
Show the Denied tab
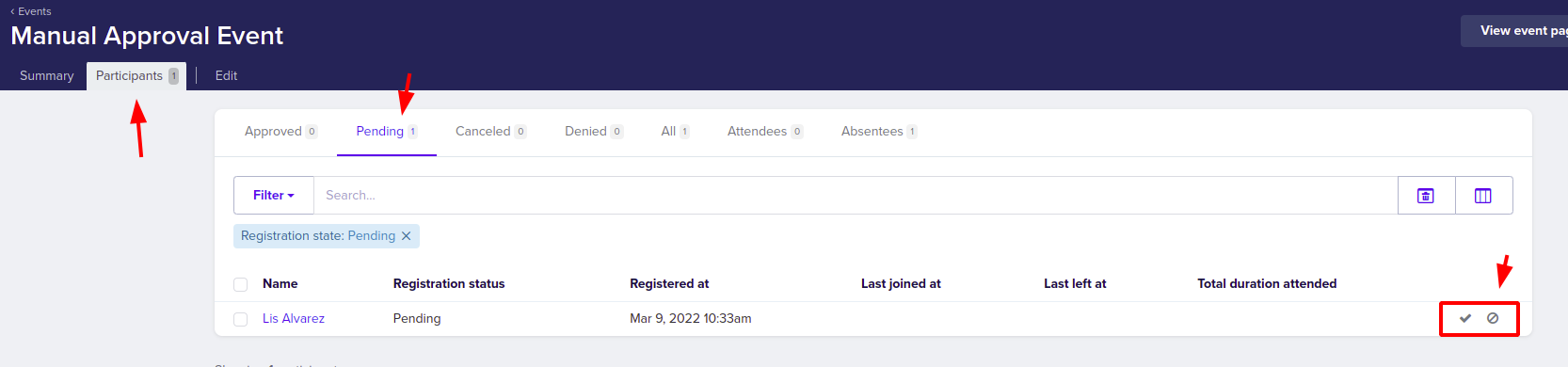[x=594, y=131]
